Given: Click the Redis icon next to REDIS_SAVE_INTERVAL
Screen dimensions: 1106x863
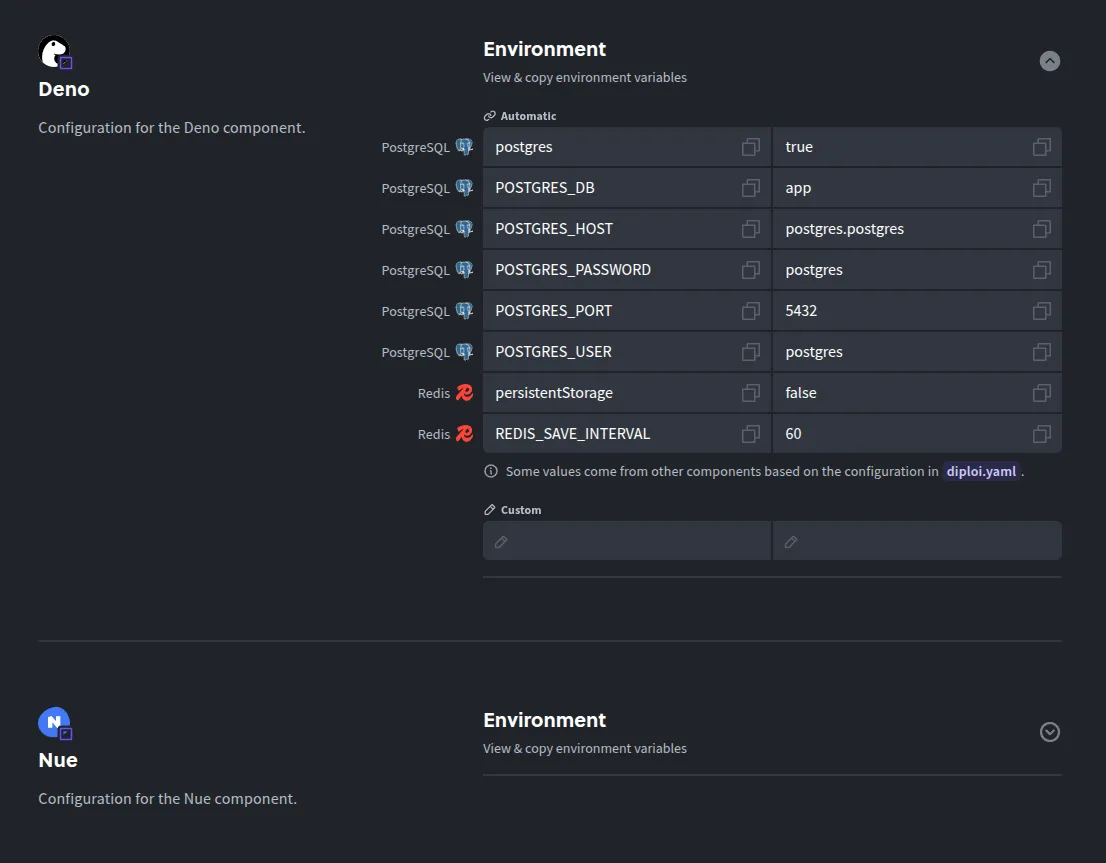Looking at the screenshot, I should coord(463,433).
